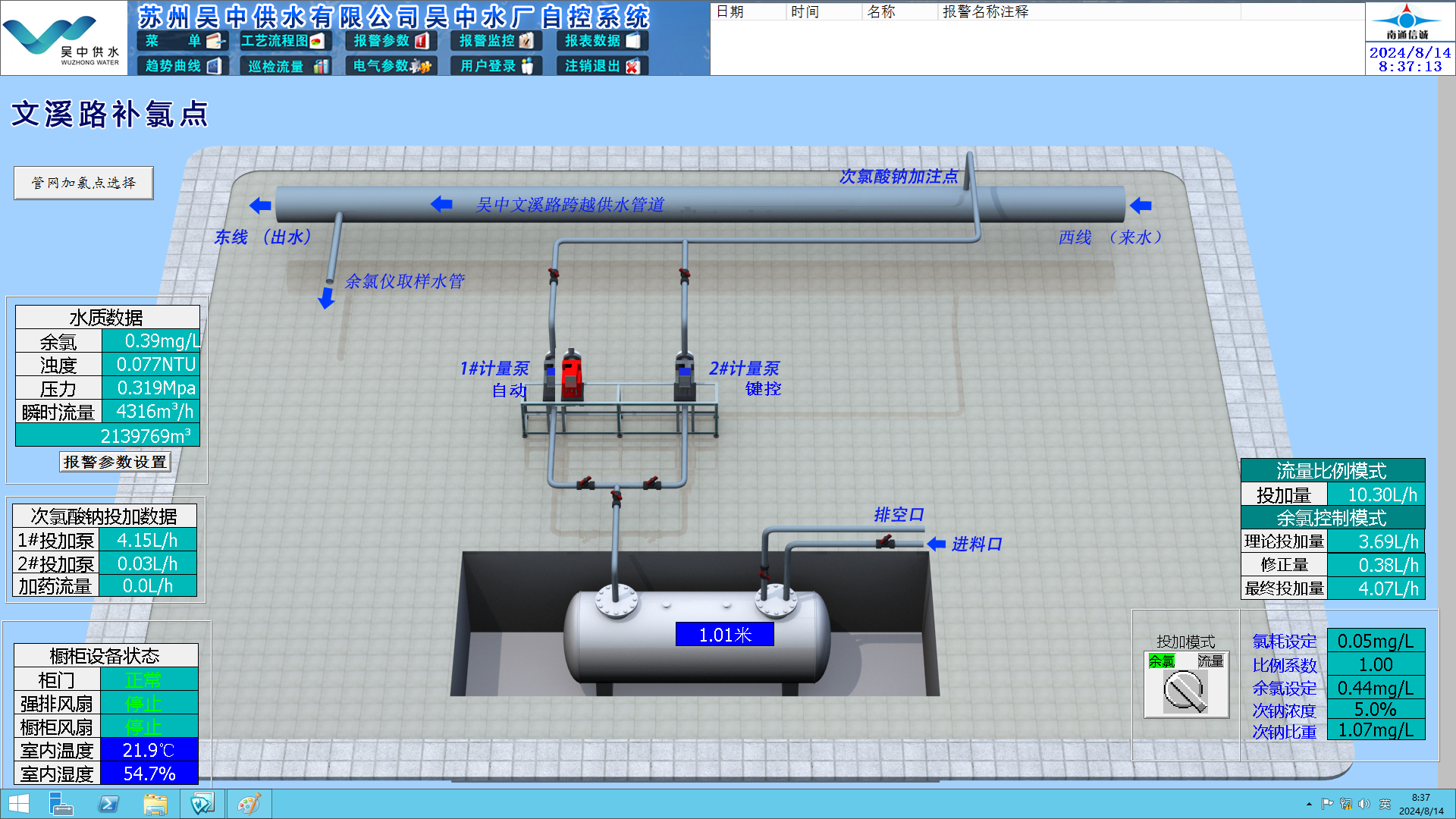Open the 菜单 menu button
Screen dimensions: 1456x819
click(182, 41)
